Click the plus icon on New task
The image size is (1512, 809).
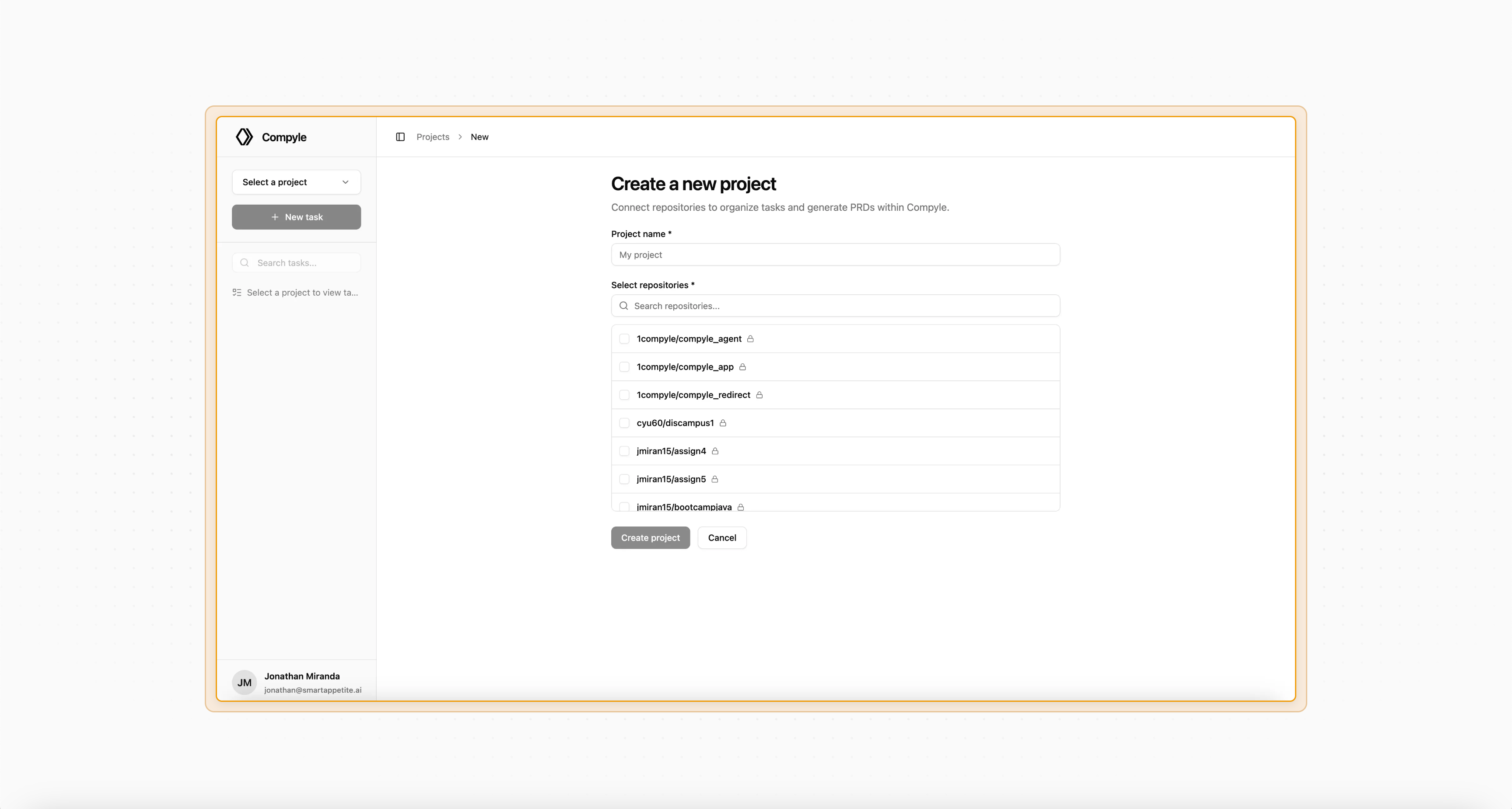click(x=275, y=217)
